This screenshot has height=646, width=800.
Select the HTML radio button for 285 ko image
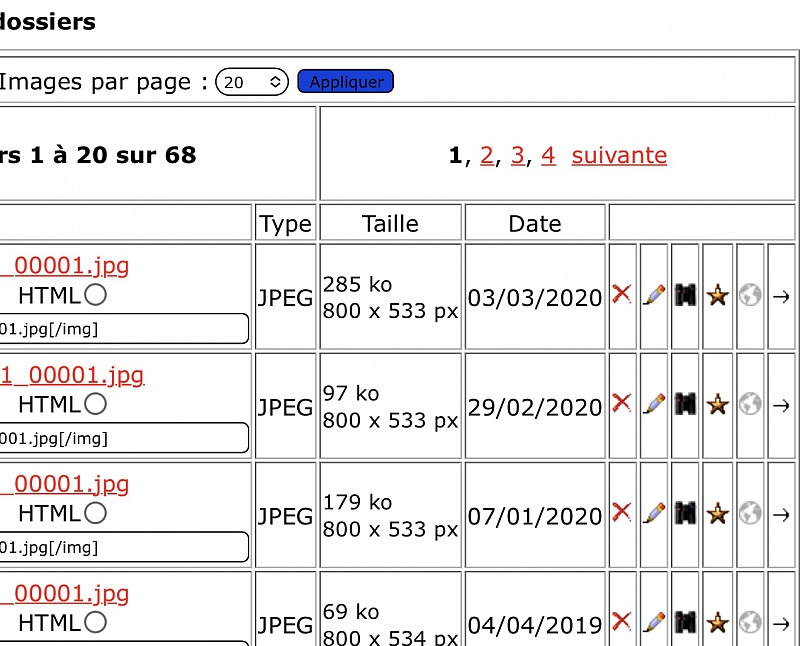click(x=95, y=295)
